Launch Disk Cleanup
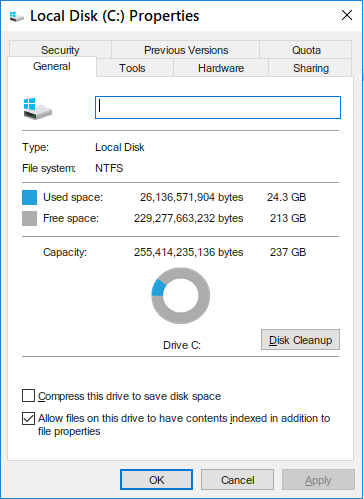Image resolution: width=364 pixels, height=499 pixels. pyautogui.click(x=300, y=340)
